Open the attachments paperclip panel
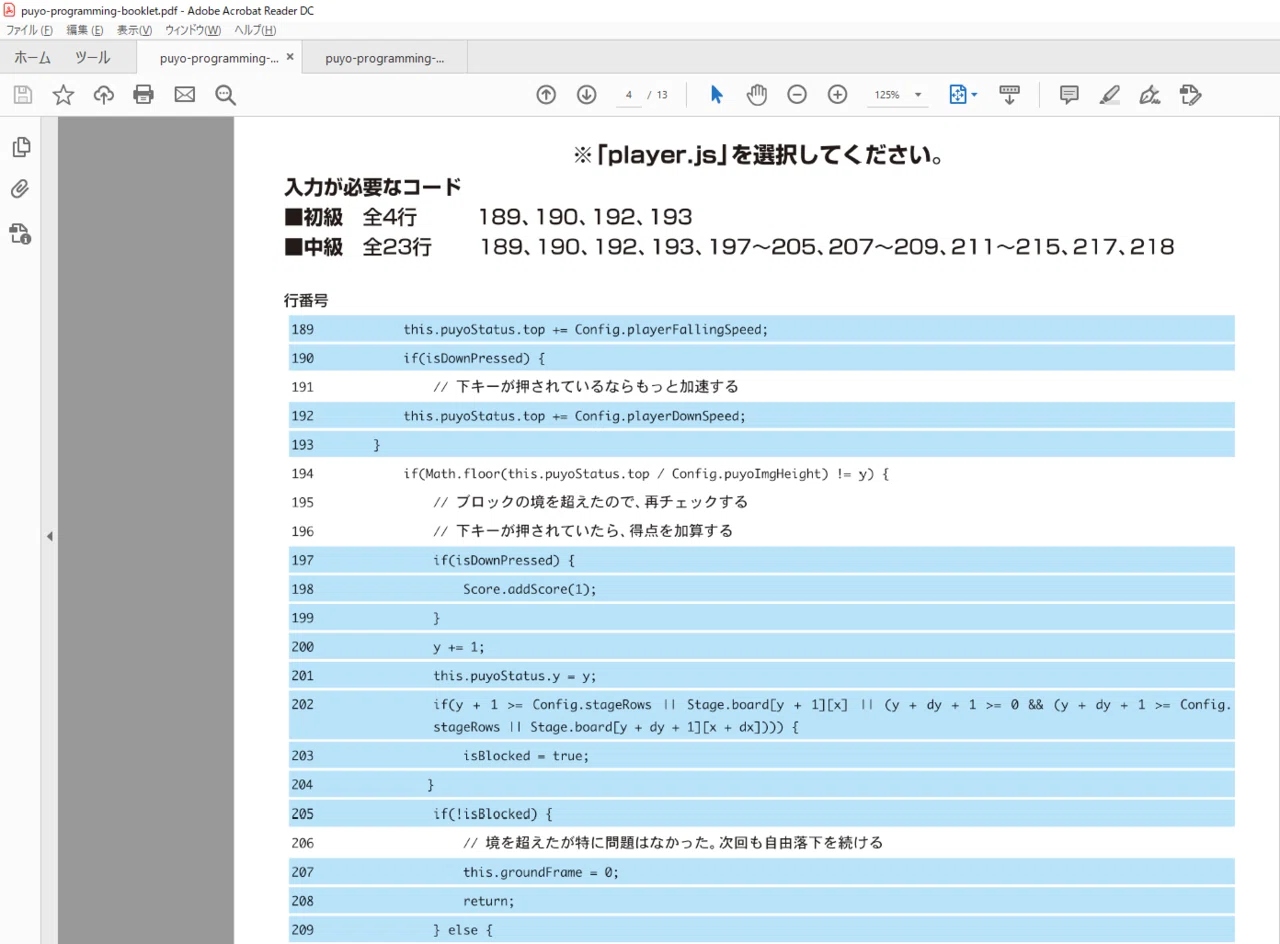1280x944 pixels. point(21,189)
